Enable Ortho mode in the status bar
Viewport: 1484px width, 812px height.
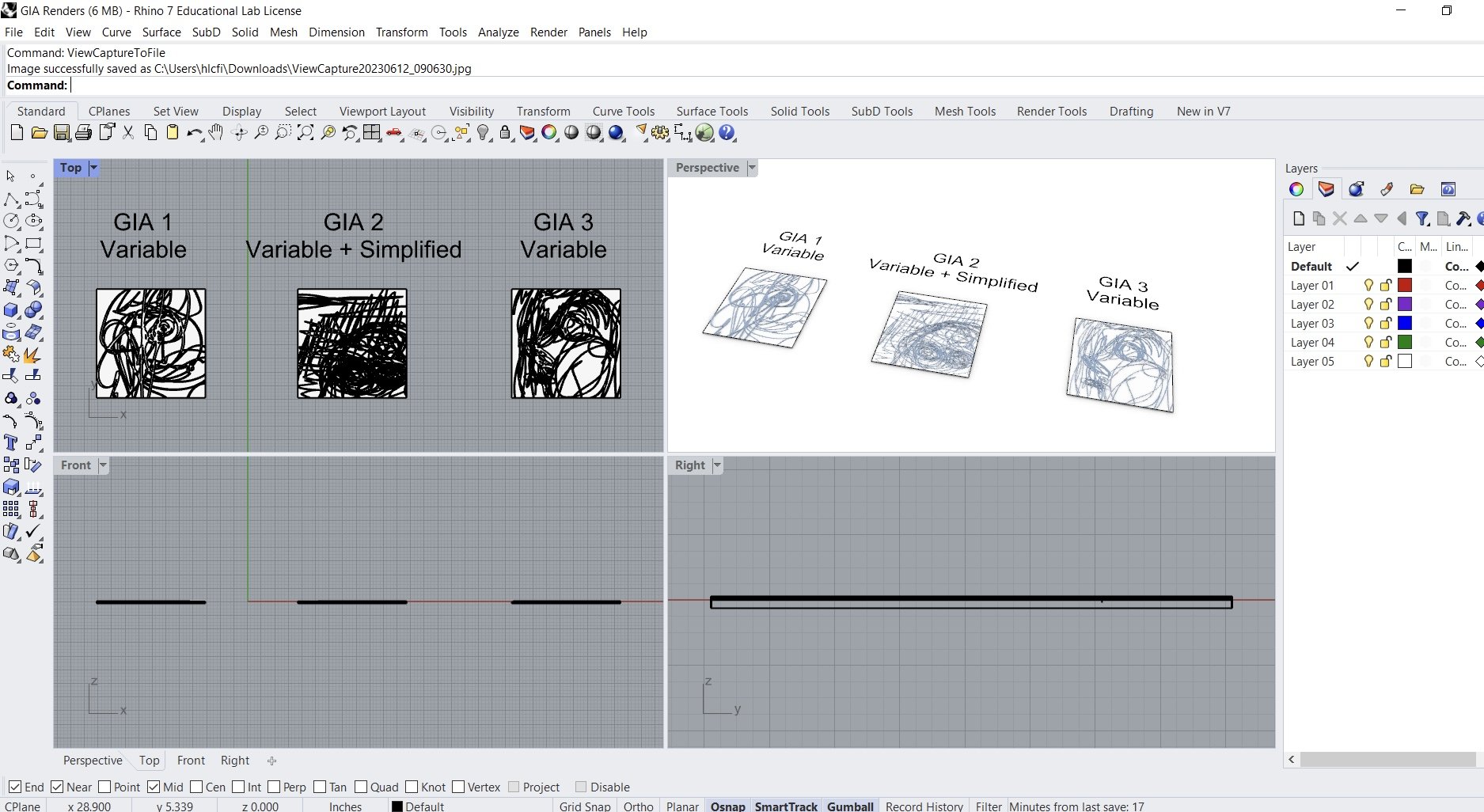638,806
